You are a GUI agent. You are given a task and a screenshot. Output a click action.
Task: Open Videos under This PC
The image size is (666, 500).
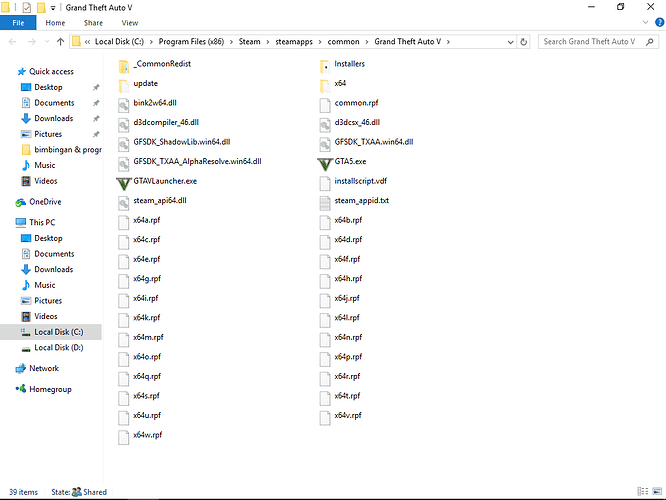point(45,316)
